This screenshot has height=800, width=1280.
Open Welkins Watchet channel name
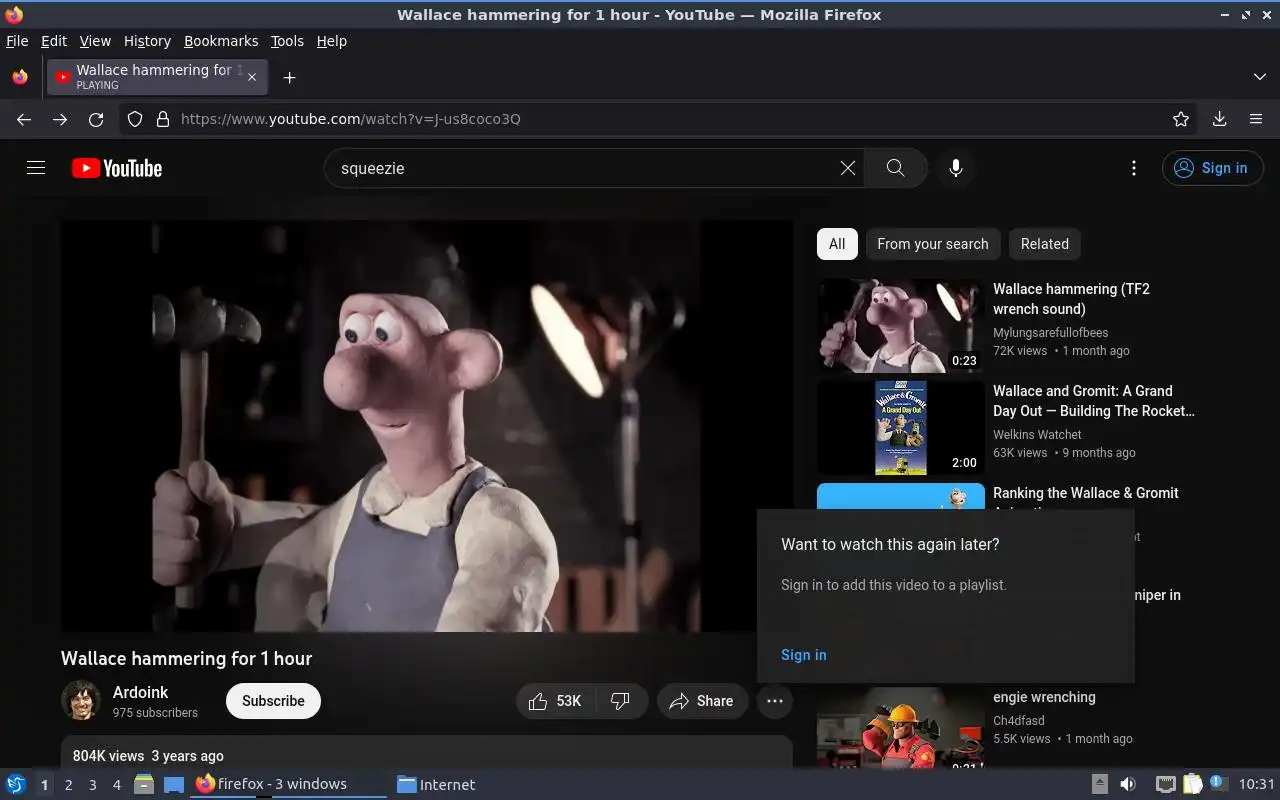click(x=1037, y=434)
